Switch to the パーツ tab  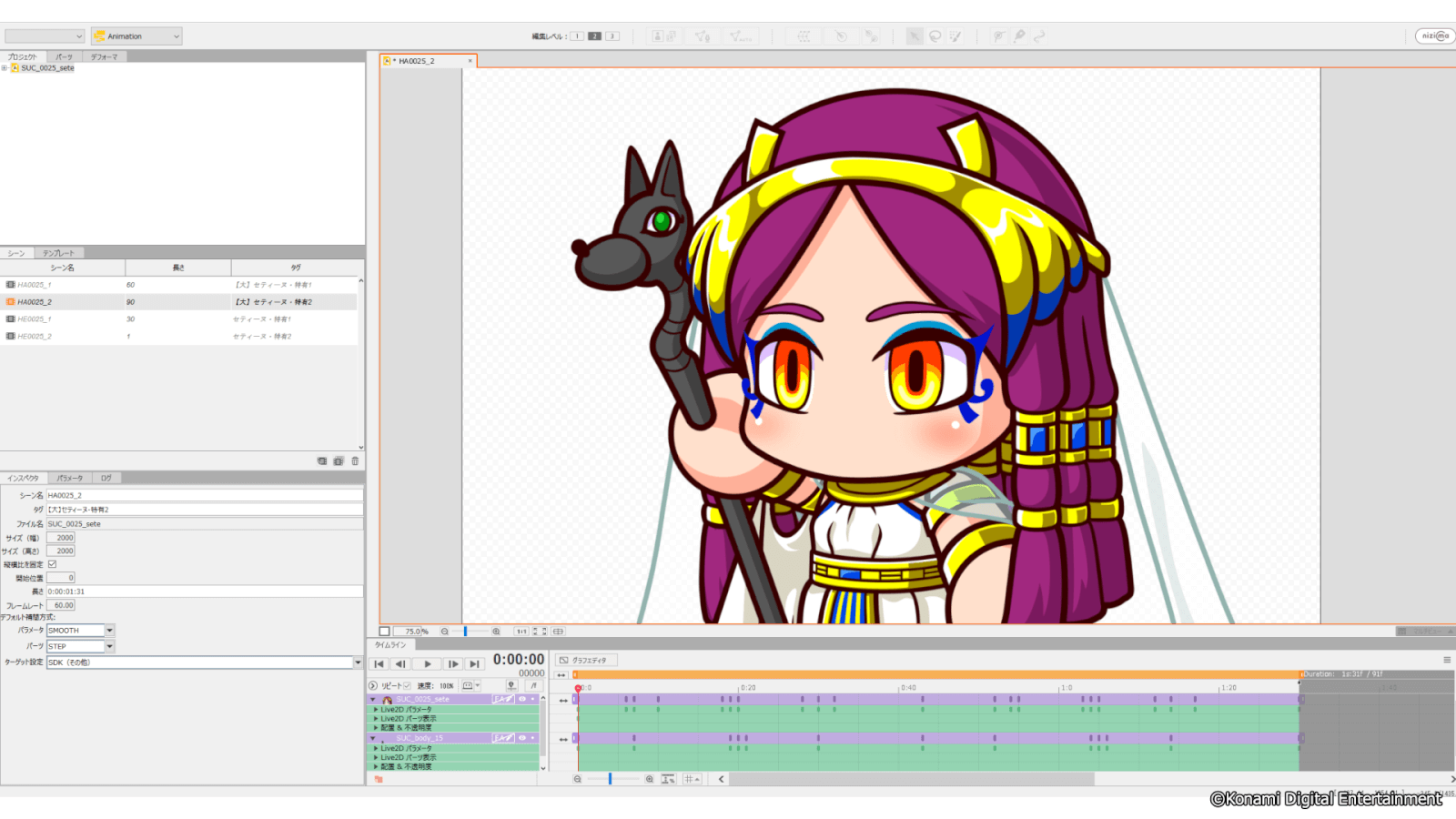pos(64,56)
